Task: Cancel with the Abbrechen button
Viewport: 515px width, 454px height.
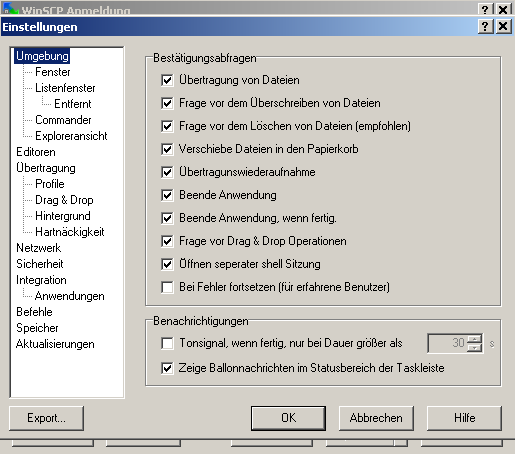Action: [x=376, y=418]
